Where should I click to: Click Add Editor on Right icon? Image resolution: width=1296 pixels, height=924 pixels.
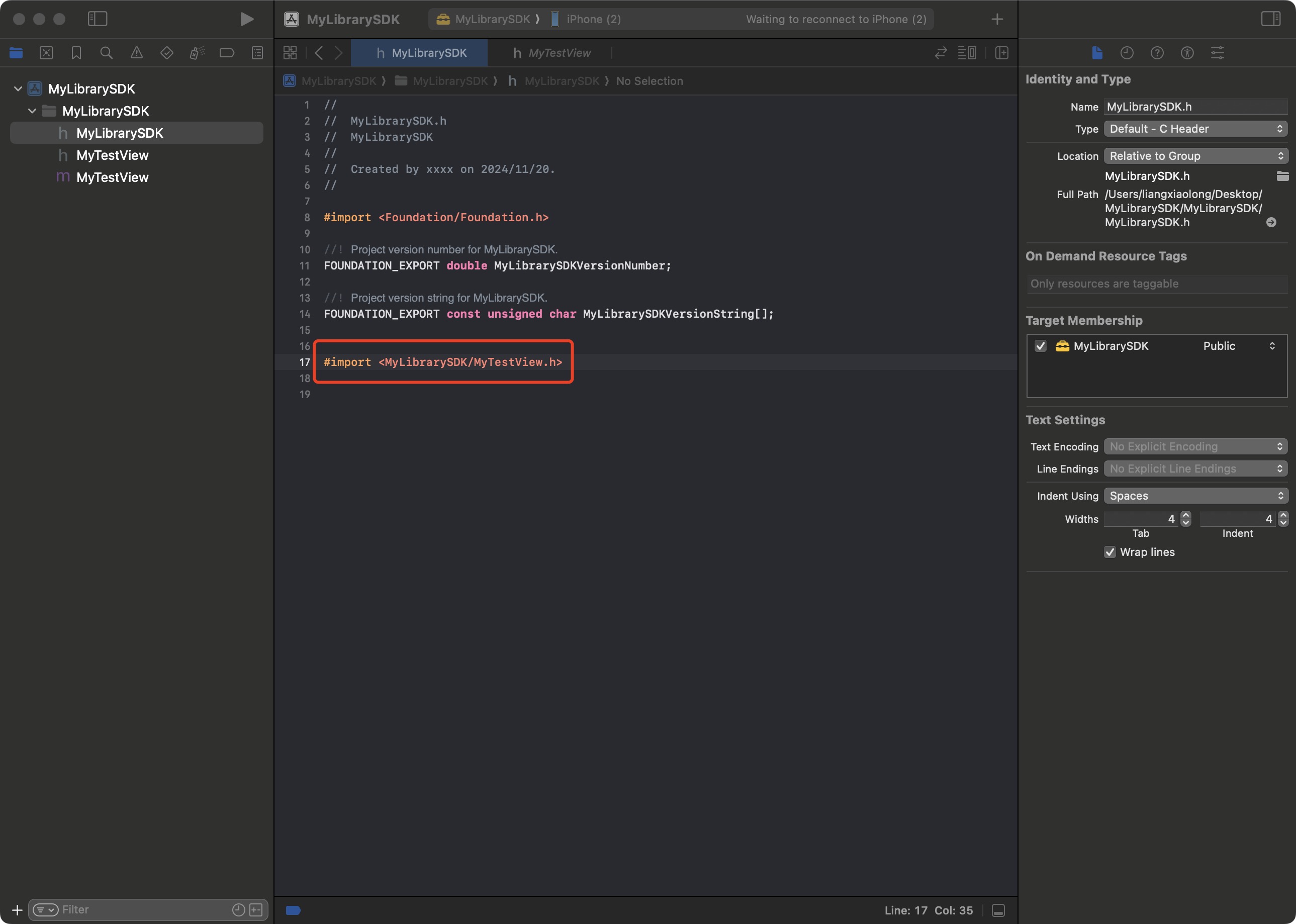click(x=1001, y=53)
